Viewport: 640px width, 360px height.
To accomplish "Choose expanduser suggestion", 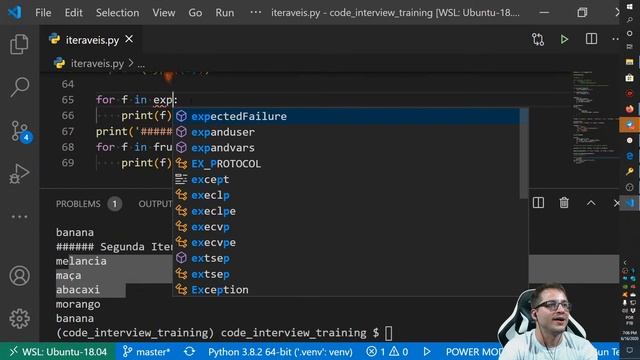I will (346, 132).
